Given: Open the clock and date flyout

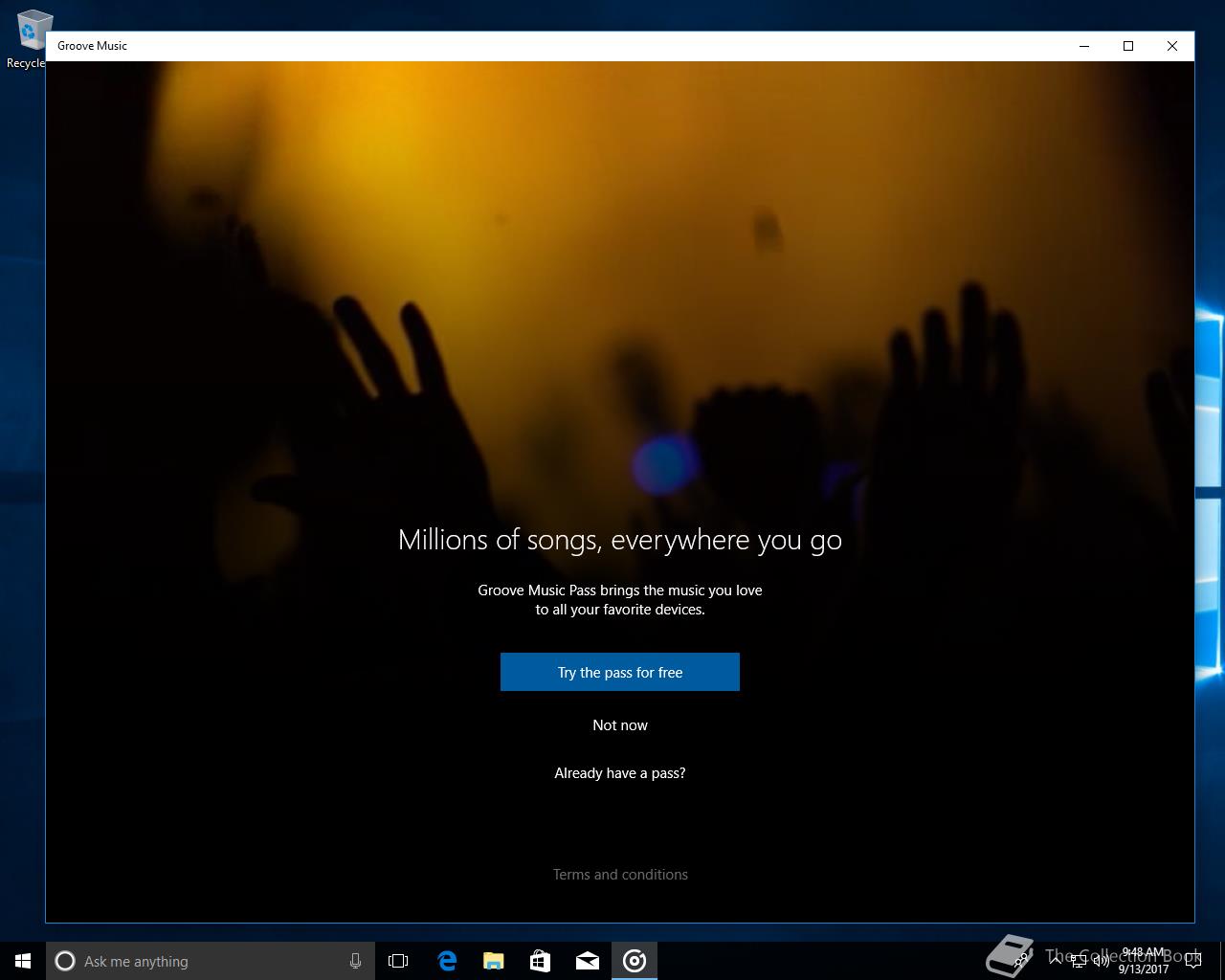Looking at the screenshot, I should click(x=1144, y=961).
